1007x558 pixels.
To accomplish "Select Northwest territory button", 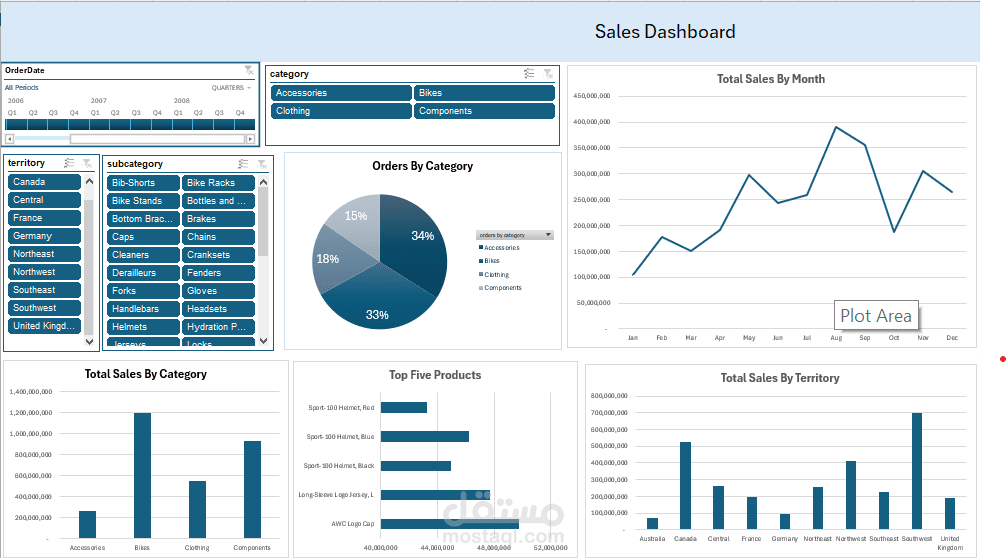I will click(44, 272).
